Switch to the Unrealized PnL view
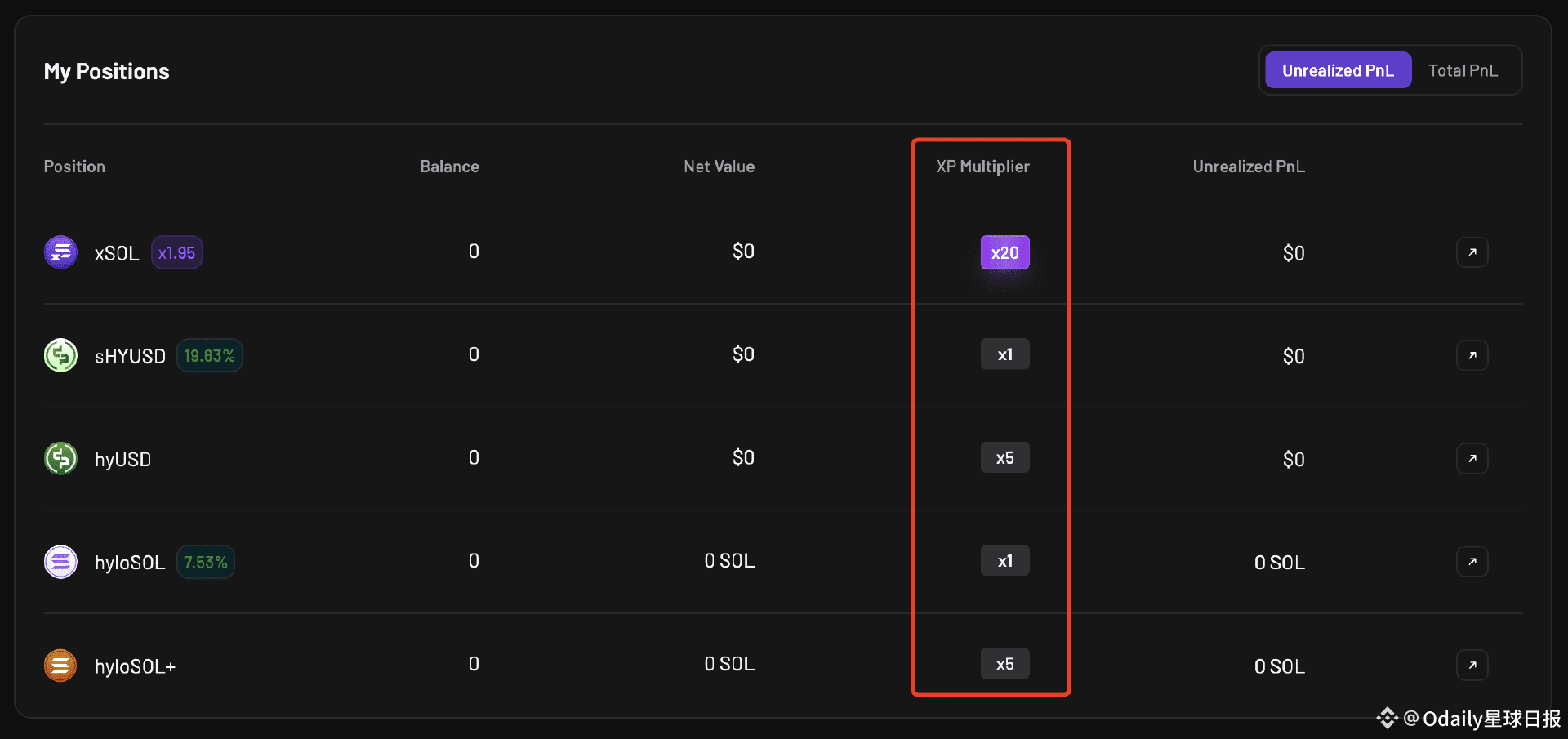Image resolution: width=1568 pixels, height=739 pixels. 1338,70
